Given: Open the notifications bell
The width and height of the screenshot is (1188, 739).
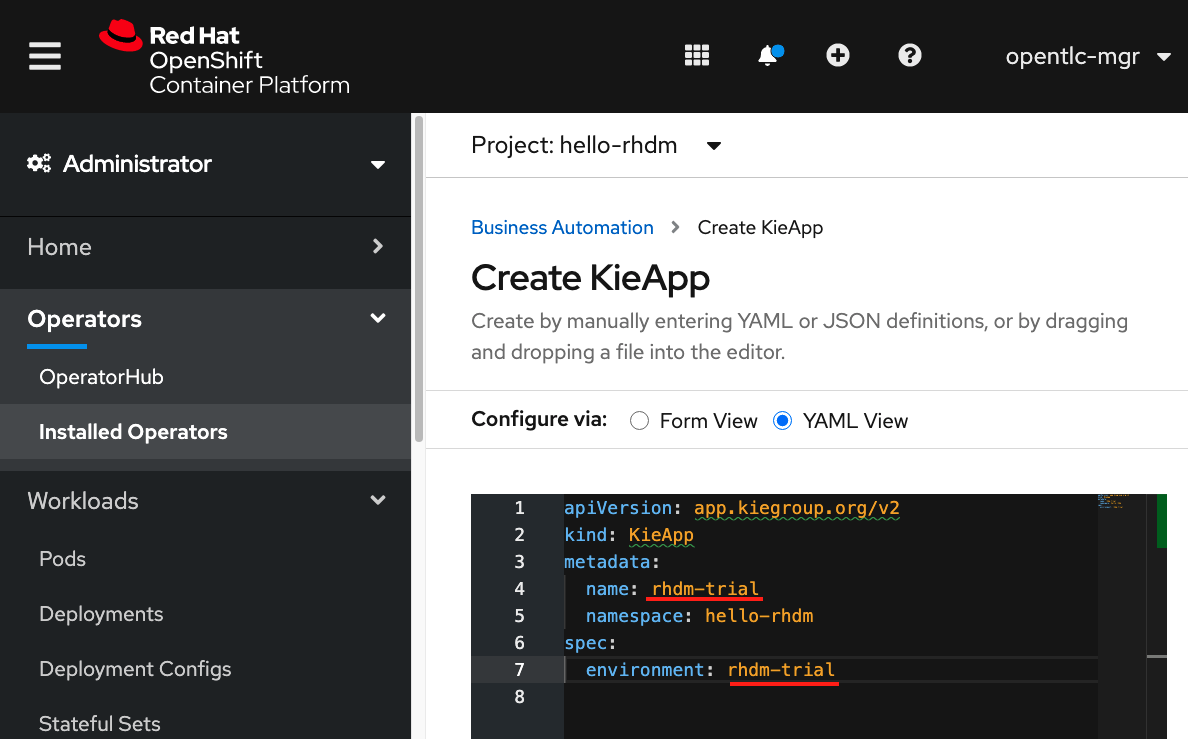Looking at the screenshot, I should point(768,56).
